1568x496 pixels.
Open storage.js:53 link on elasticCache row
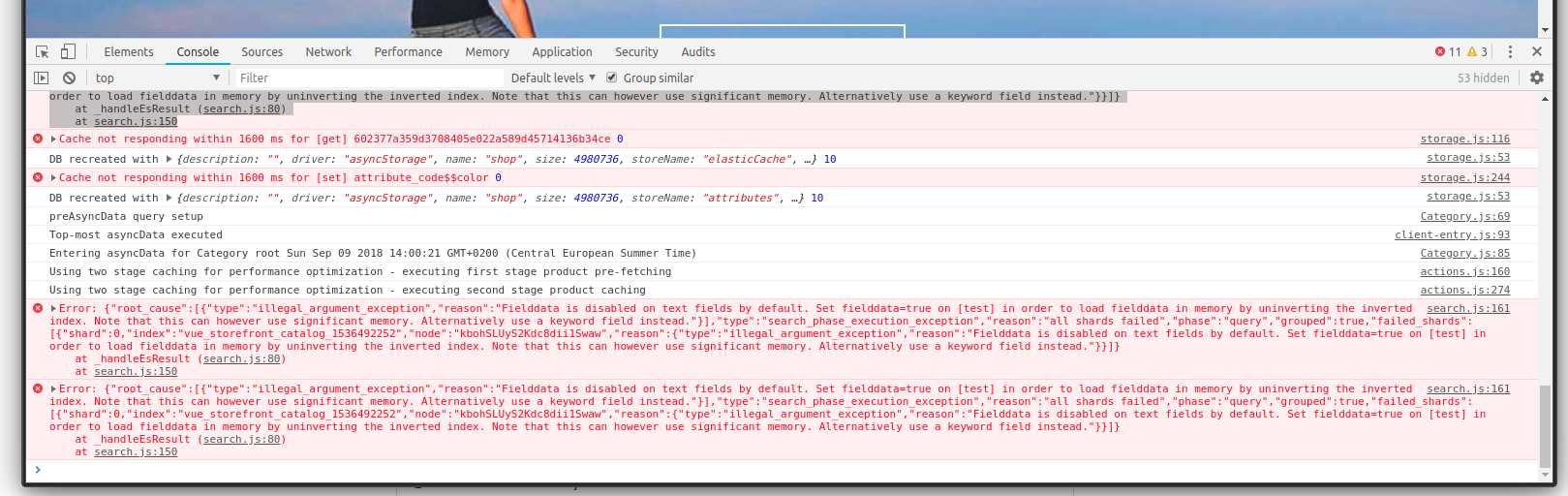[1467, 157]
